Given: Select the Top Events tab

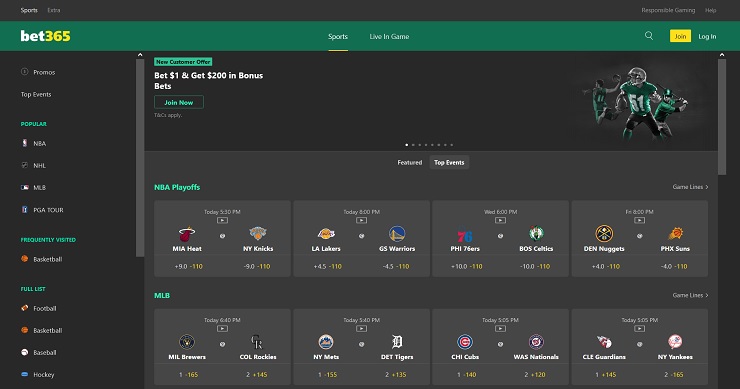Looking at the screenshot, I should 449,162.
